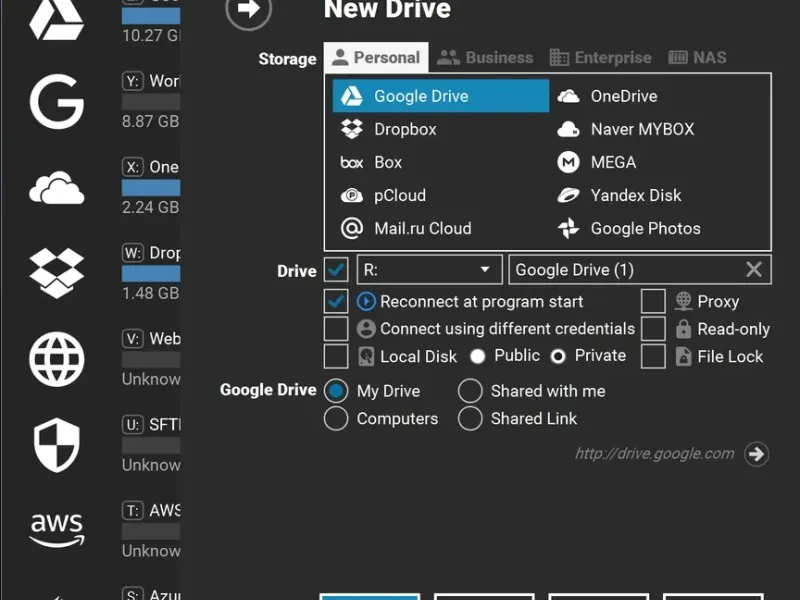Enable the File Lock checkbox
Screen dimensions: 800x600
[x=653, y=356]
